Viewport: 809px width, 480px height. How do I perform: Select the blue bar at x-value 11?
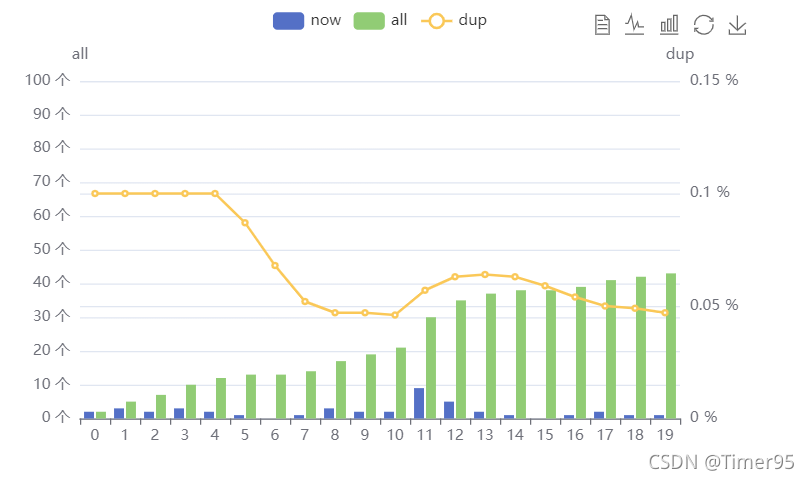click(419, 403)
